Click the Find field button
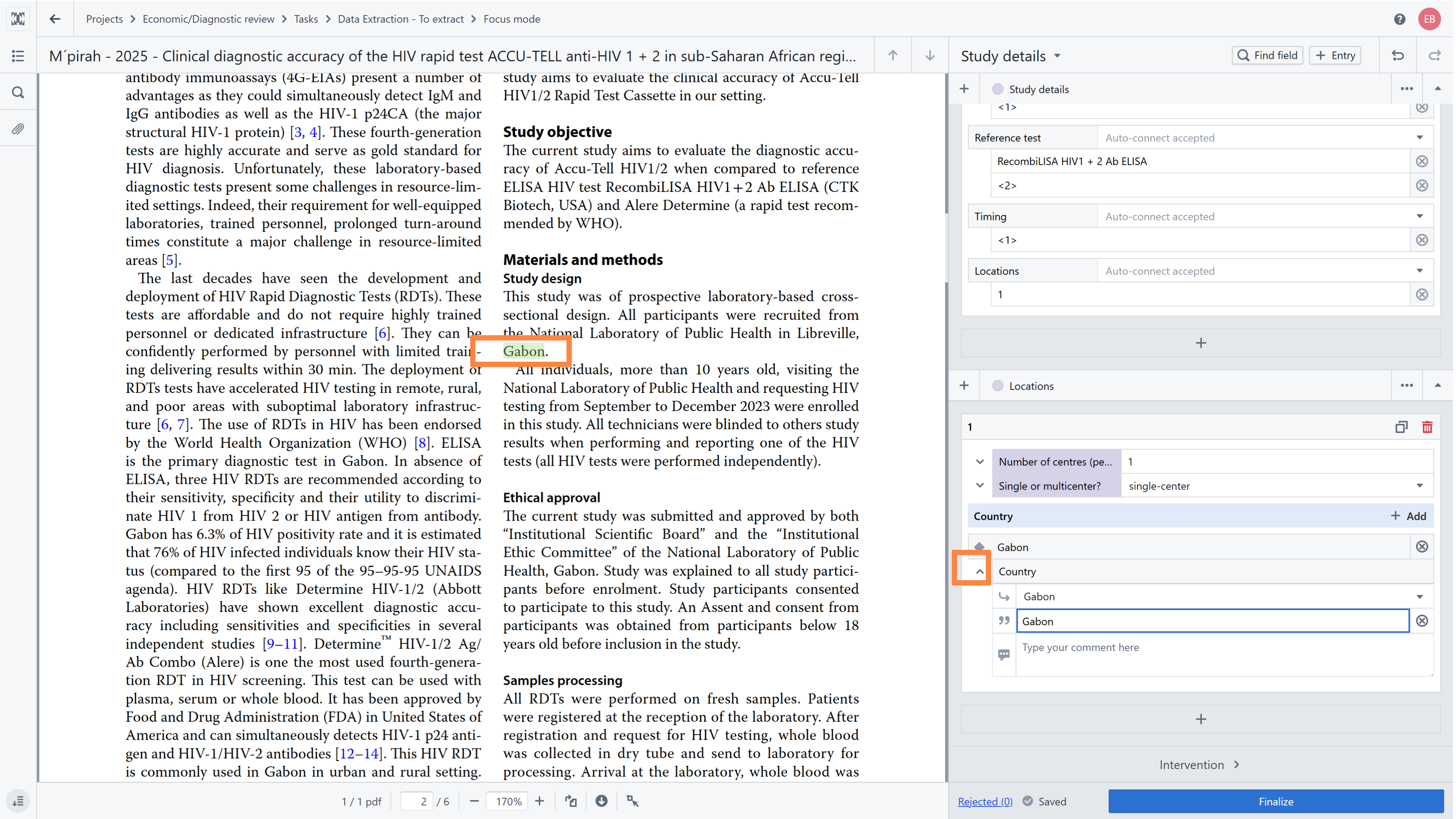The height and width of the screenshot is (819, 1456). click(1267, 55)
